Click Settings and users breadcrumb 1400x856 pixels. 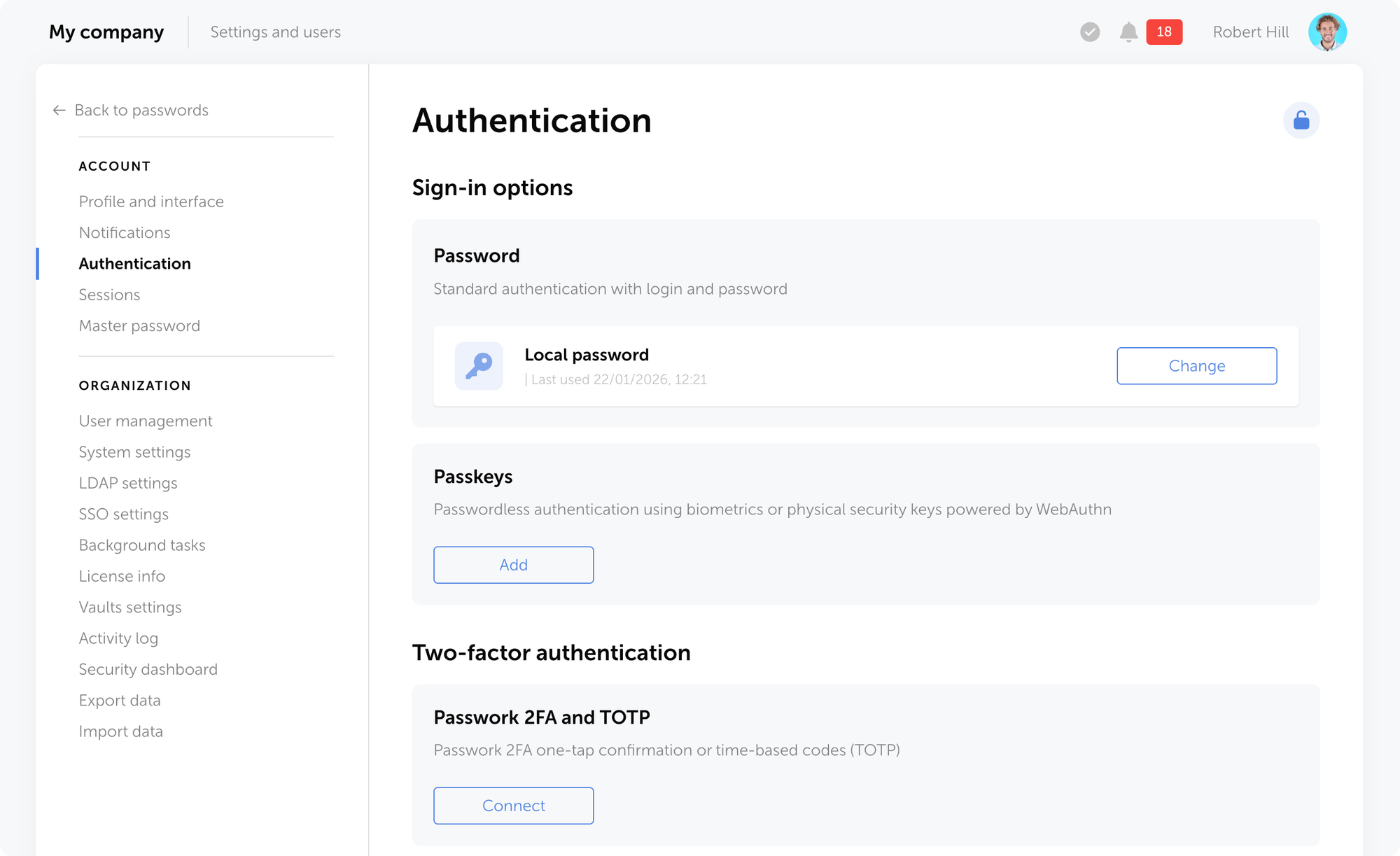point(275,32)
